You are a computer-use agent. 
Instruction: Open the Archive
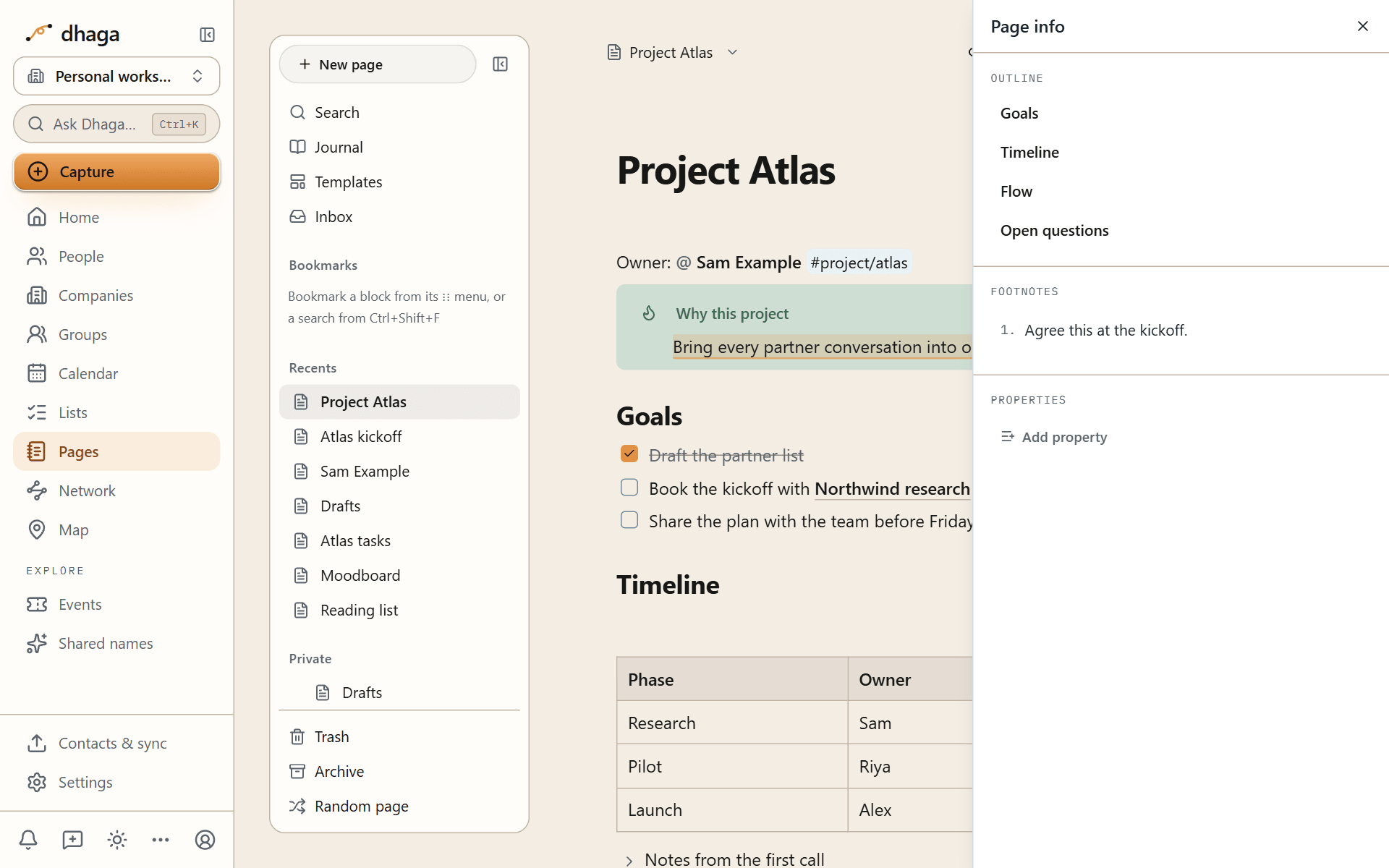[x=399, y=772]
